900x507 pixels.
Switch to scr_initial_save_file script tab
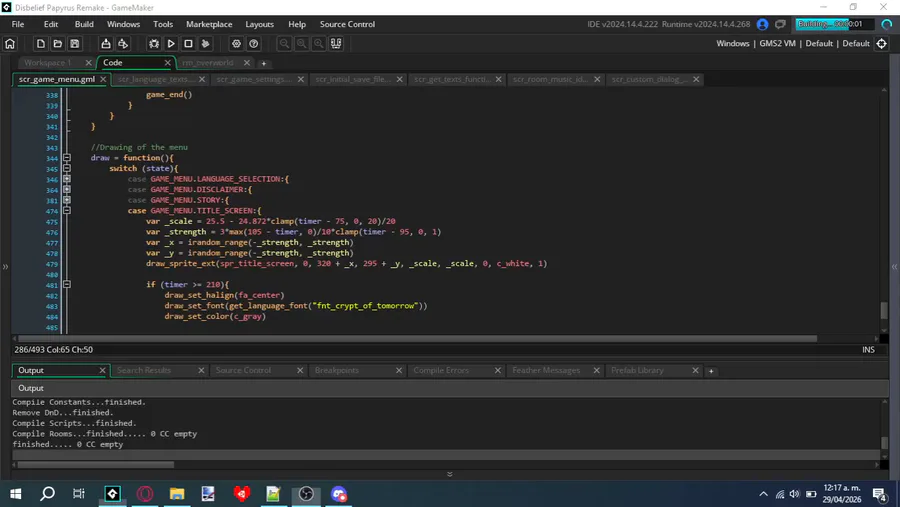pyautogui.click(x=352, y=79)
